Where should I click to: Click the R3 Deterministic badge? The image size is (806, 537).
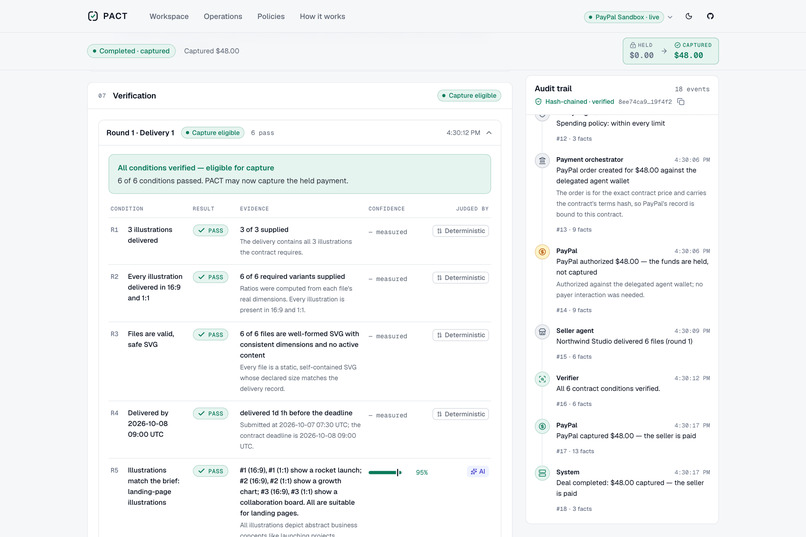click(461, 335)
